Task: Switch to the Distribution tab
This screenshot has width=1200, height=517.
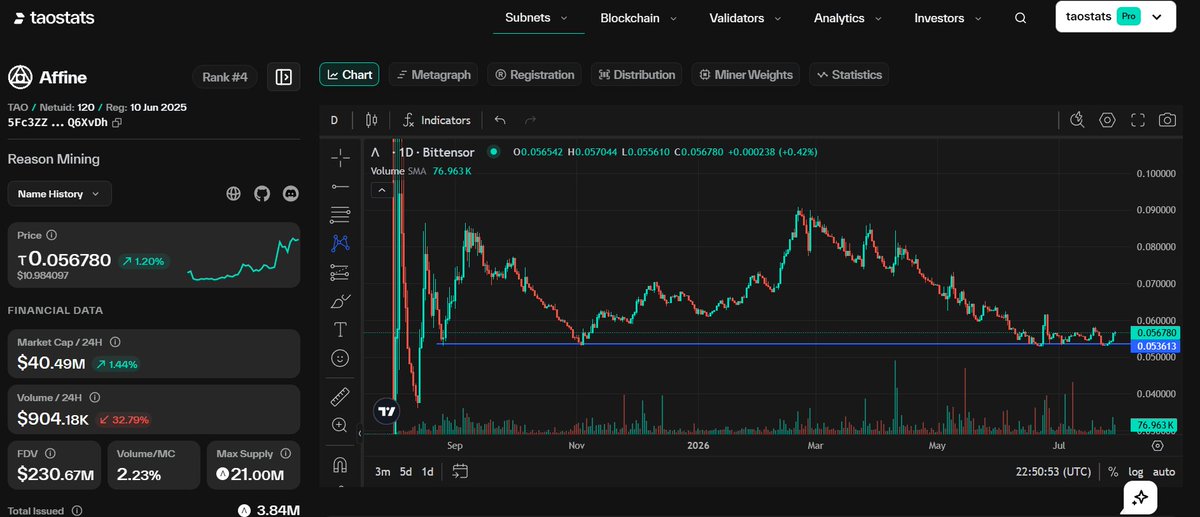Action: tap(637, 74)
